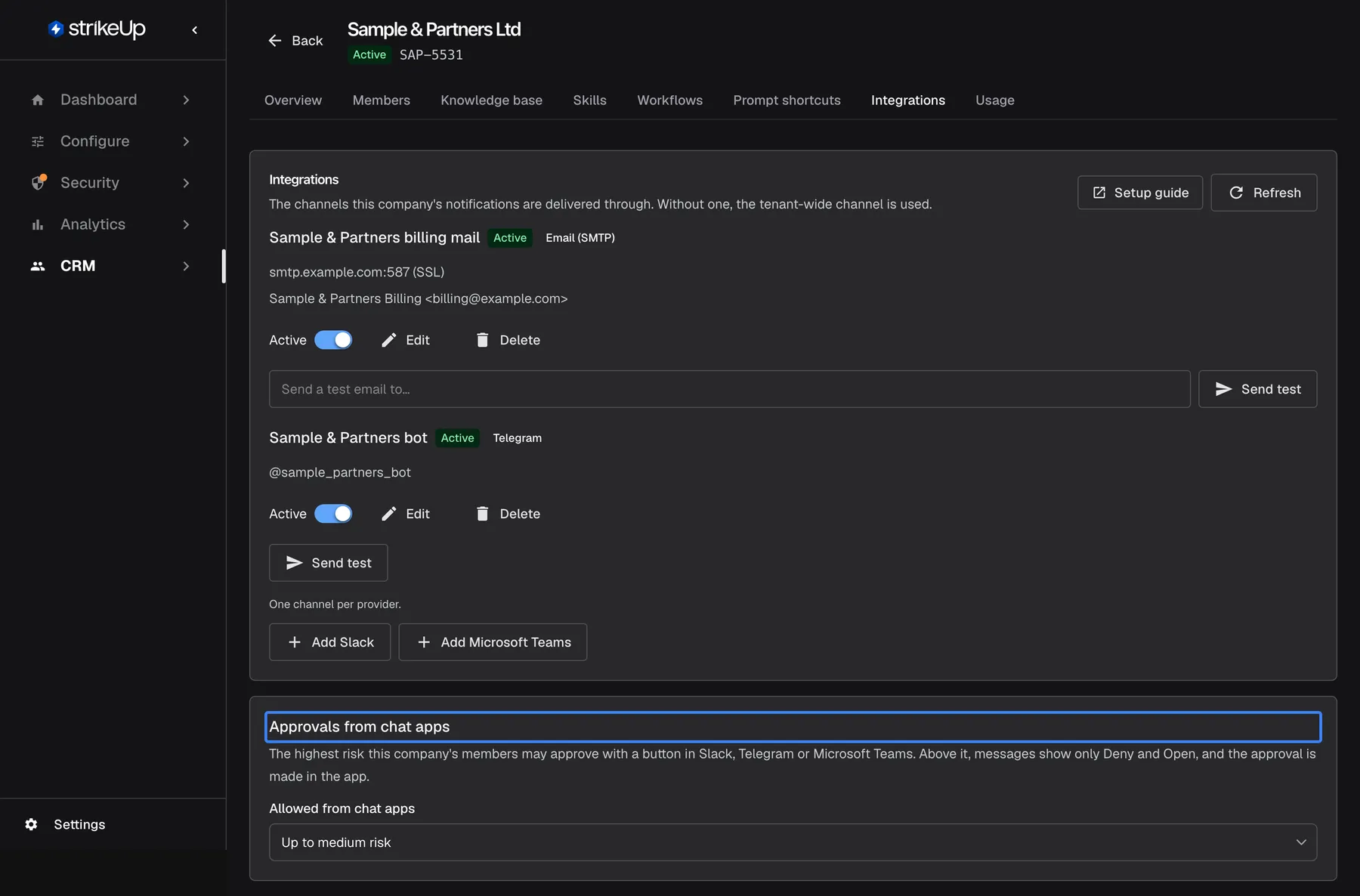Click the trash icon for Sample & Partners bot
The height and width of the screenshot is (896, 1360).
click(x=482, y=514)
